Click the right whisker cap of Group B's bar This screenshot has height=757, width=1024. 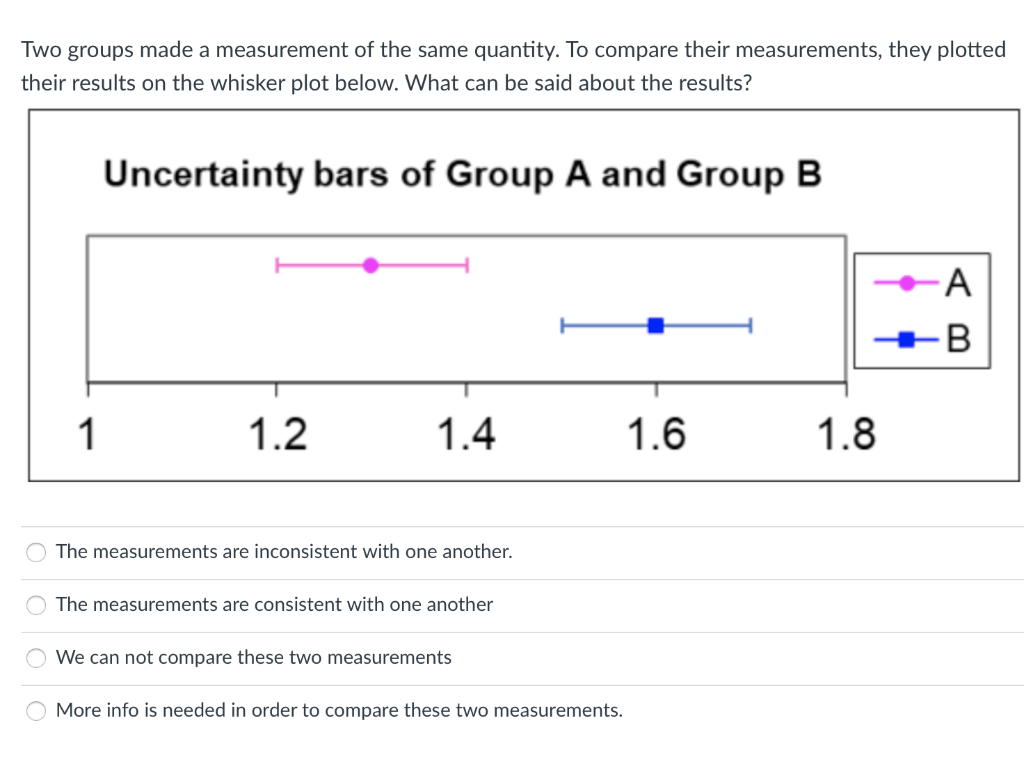point(750,324)
